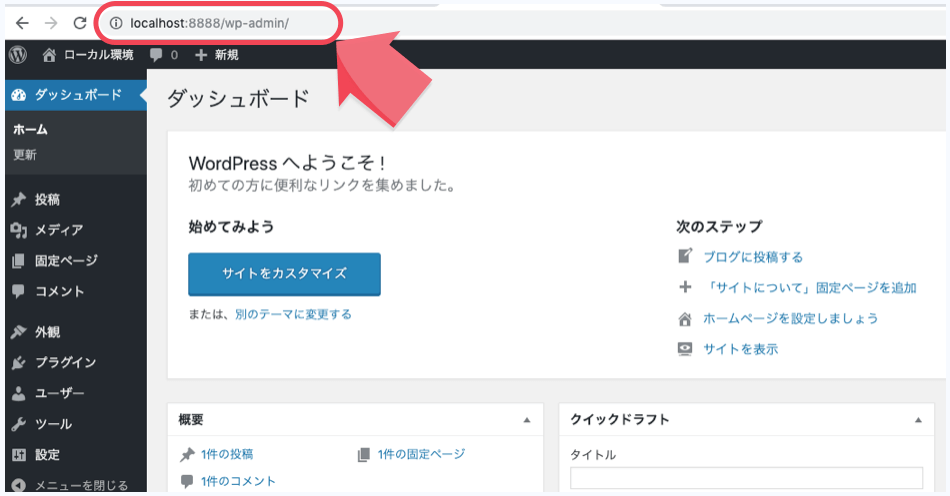Click the monitor icon beside サイトを表示
Viewport: 950px width, 496px height.
point(685,349)
